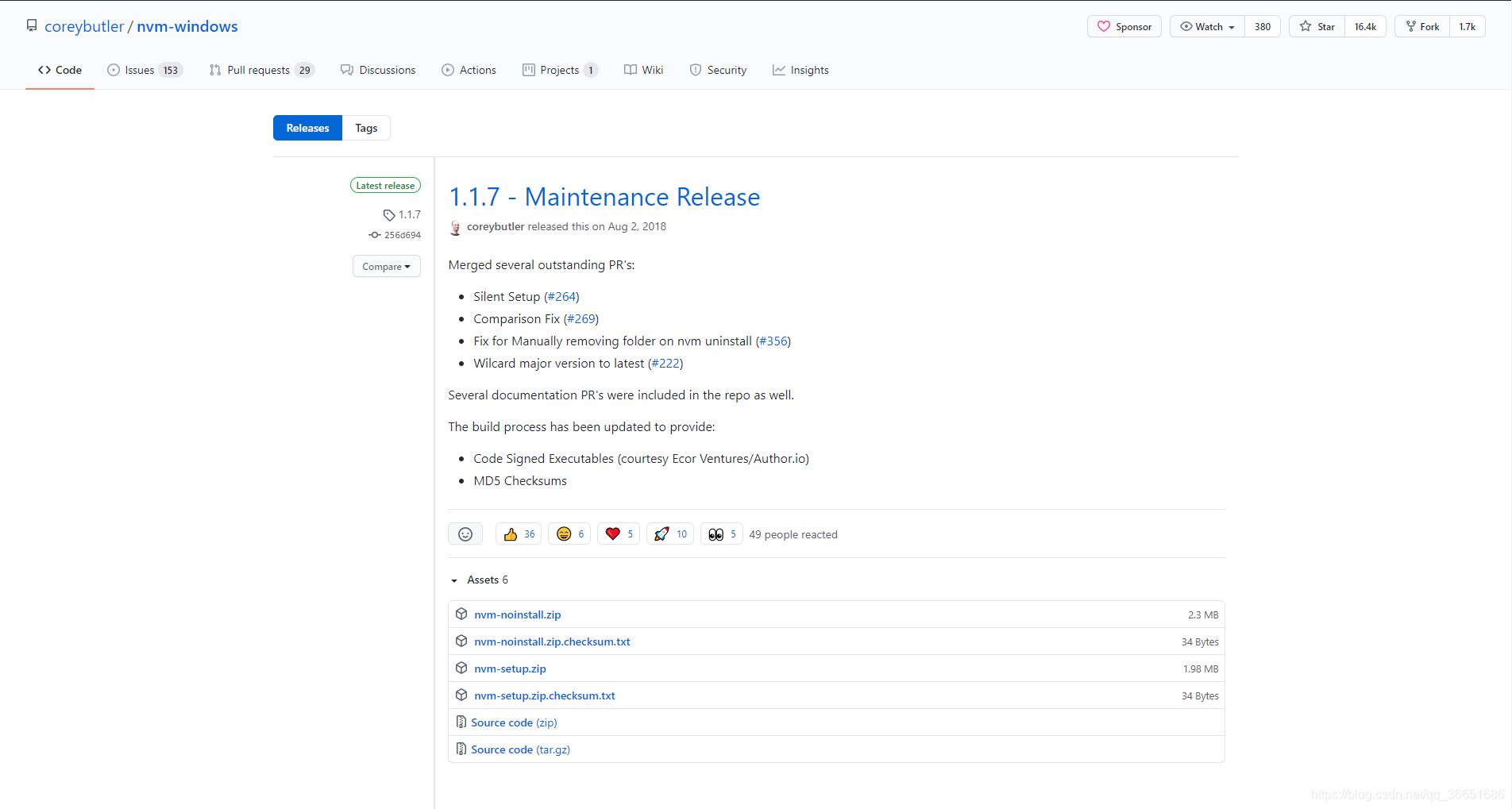1512x809 pixels.
Task: Click the coreybutler author name in release
Action: pyautogui.click(x=496, y=226)
